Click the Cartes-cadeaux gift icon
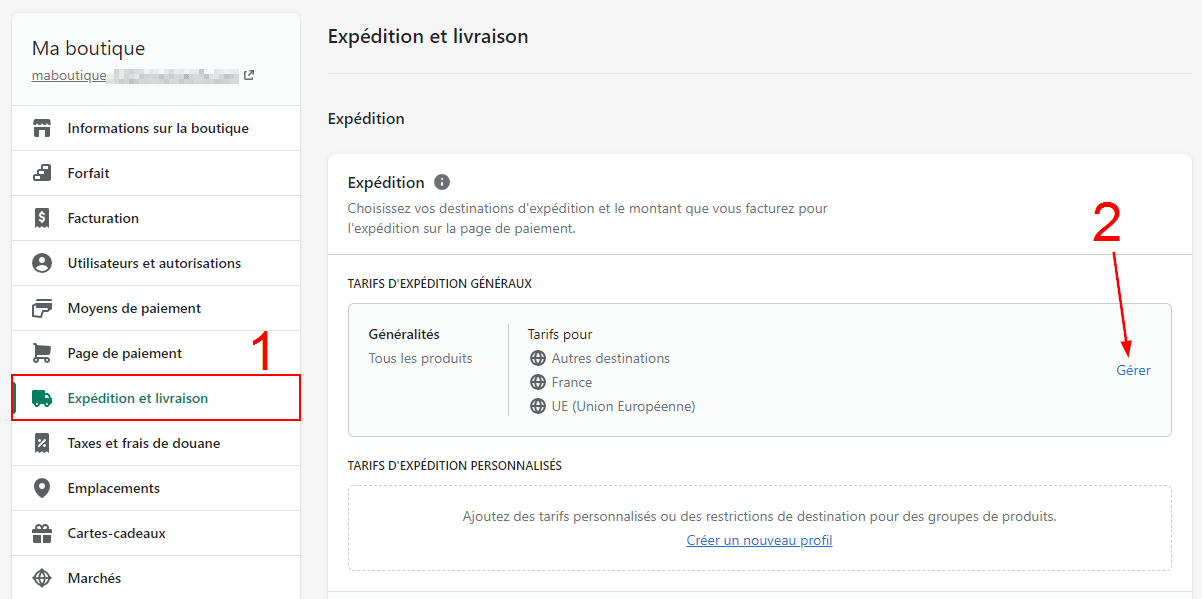Image resolution: width=1202 pixels, height=599 pixels. click(42, 533)
